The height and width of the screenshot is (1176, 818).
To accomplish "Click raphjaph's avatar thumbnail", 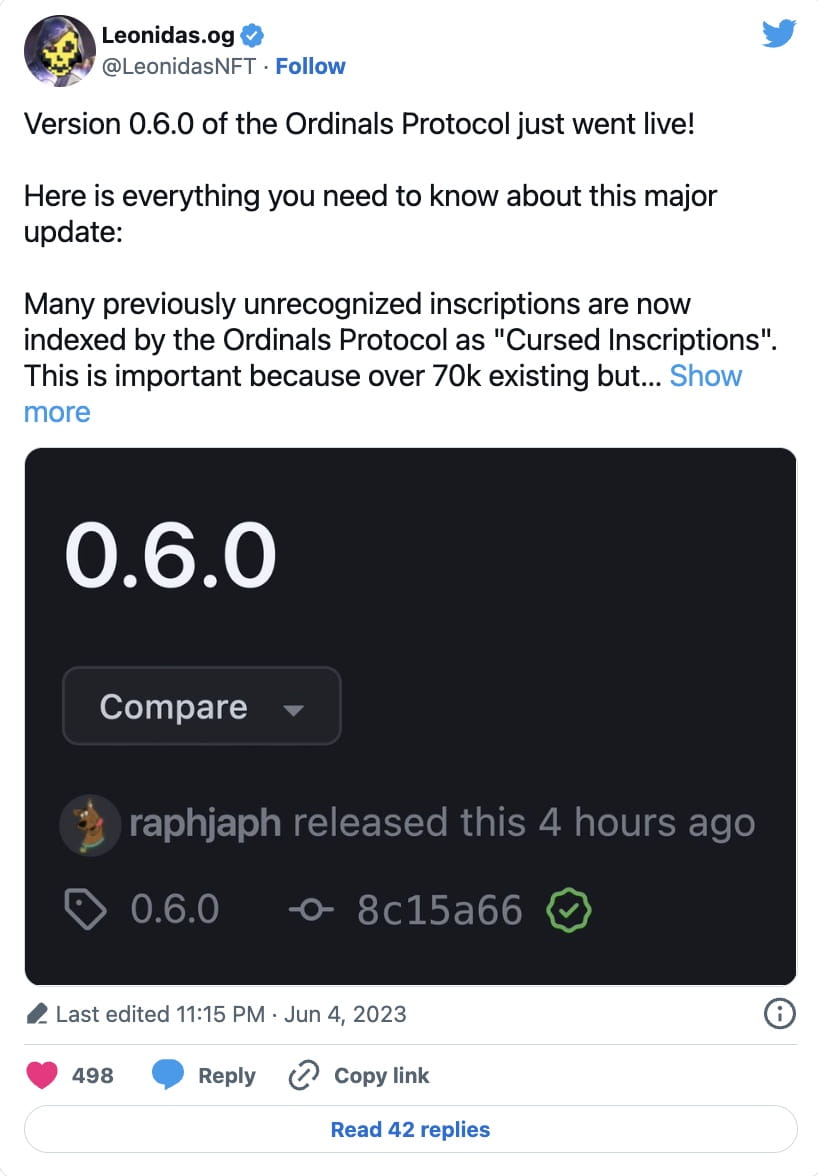I will pos(90,824).
